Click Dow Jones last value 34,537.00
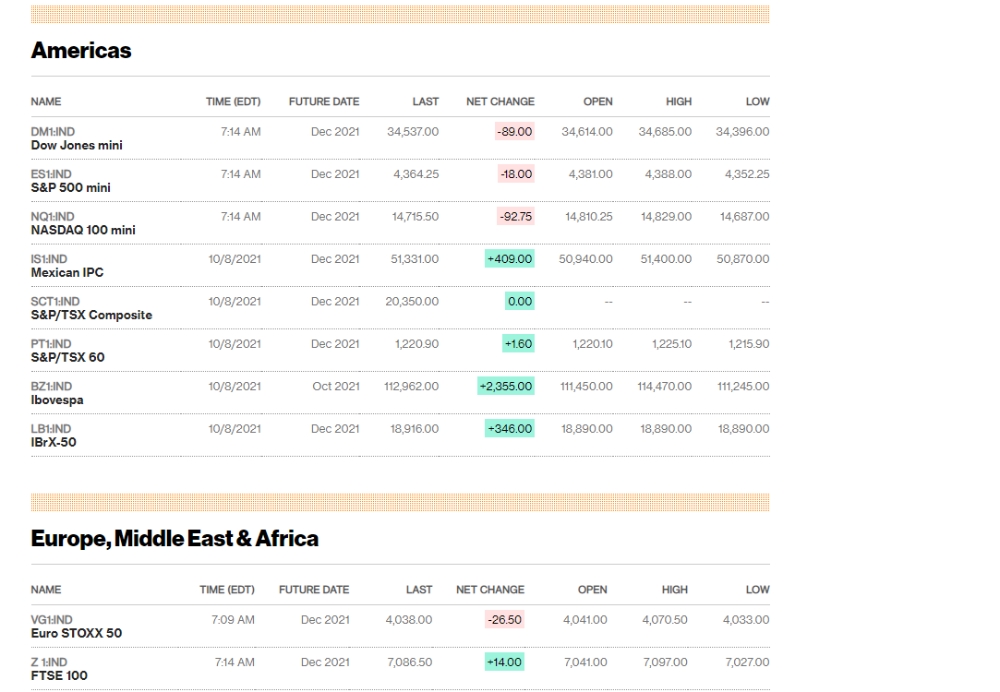 click(x=413, y=132)
